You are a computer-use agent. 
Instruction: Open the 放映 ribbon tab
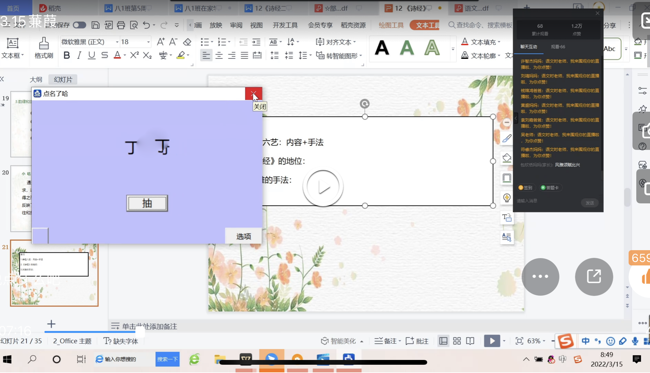click(216, 25)
